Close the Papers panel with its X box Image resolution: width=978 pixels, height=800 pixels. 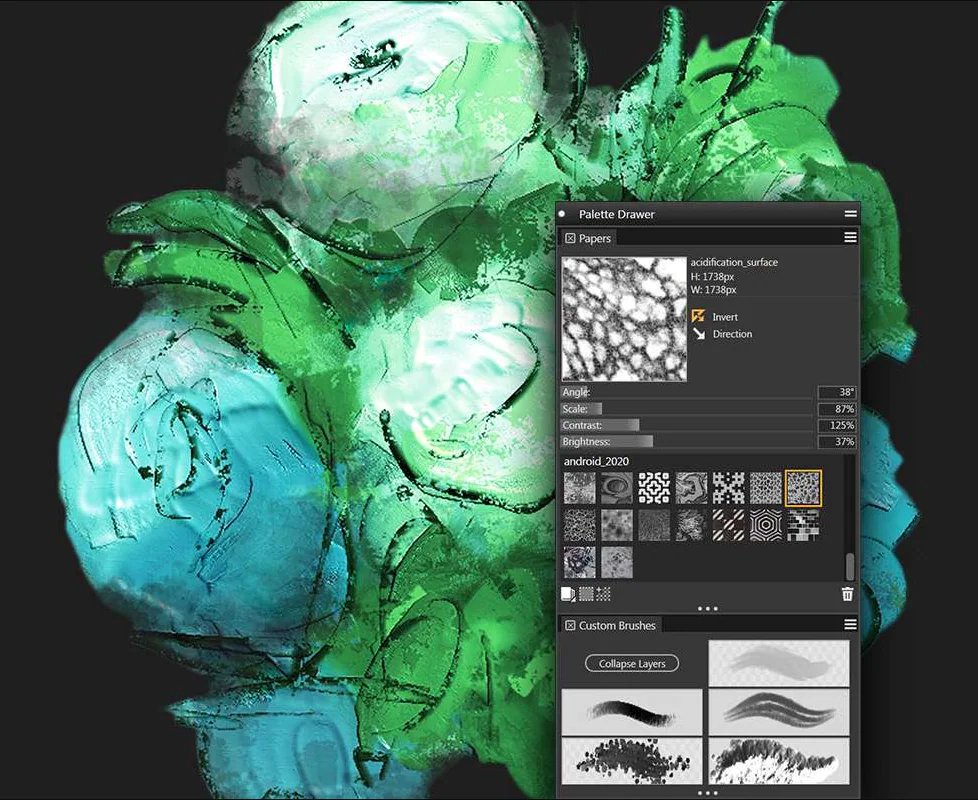pos(570,238)
